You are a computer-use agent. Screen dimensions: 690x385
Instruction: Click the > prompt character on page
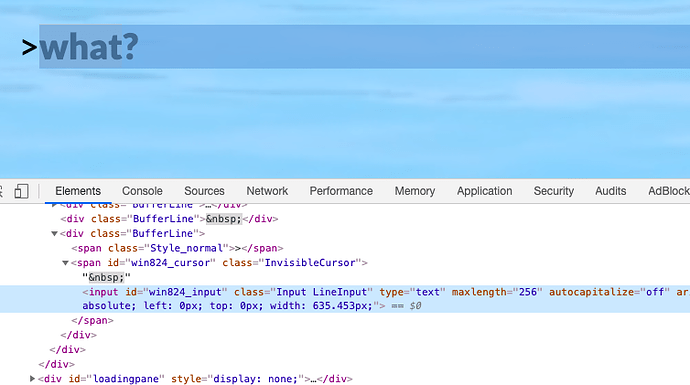[x=29, y=47]
